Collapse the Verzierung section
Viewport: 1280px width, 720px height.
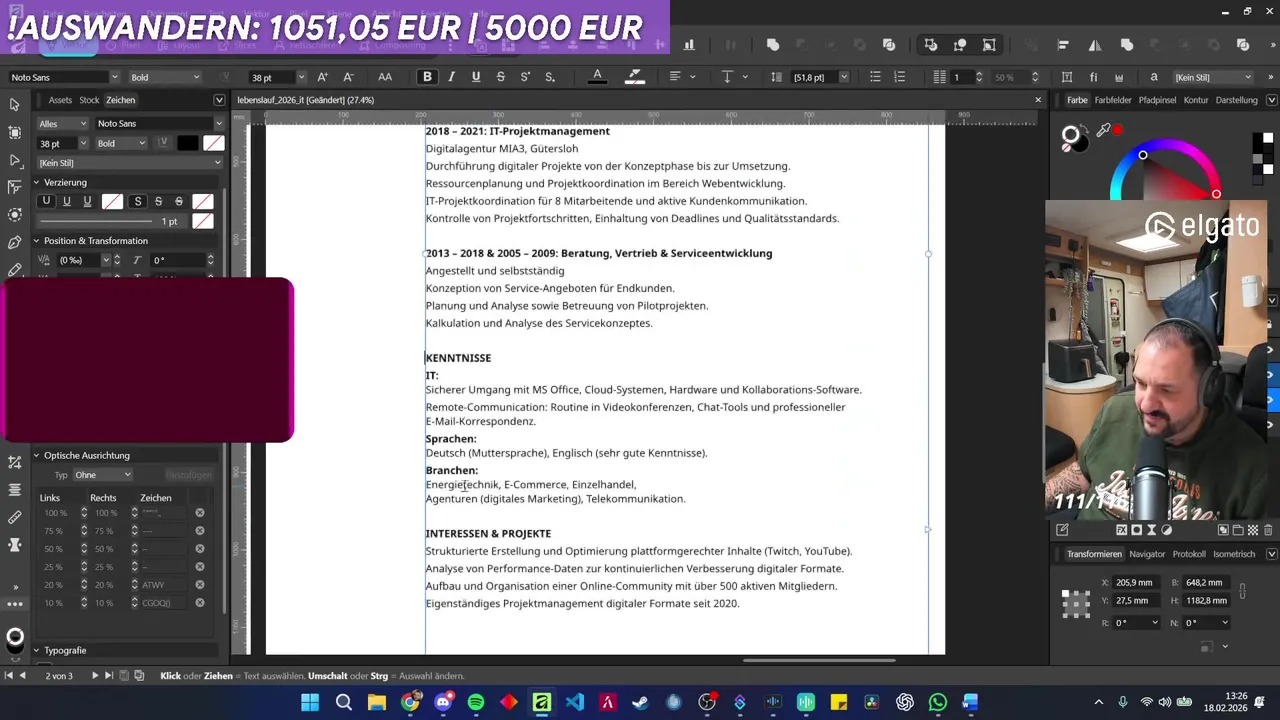36,182
